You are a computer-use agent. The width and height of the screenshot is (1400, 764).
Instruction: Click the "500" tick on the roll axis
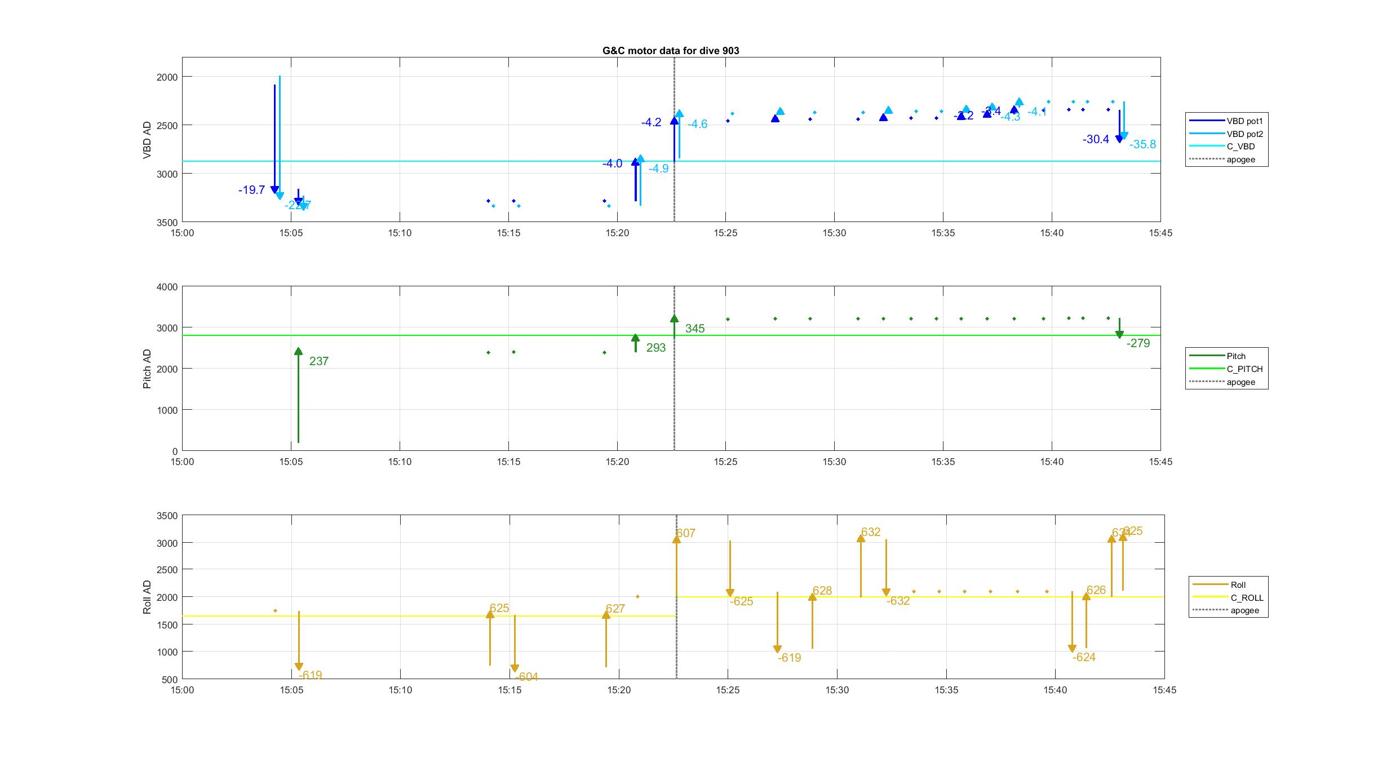point(169,680)
